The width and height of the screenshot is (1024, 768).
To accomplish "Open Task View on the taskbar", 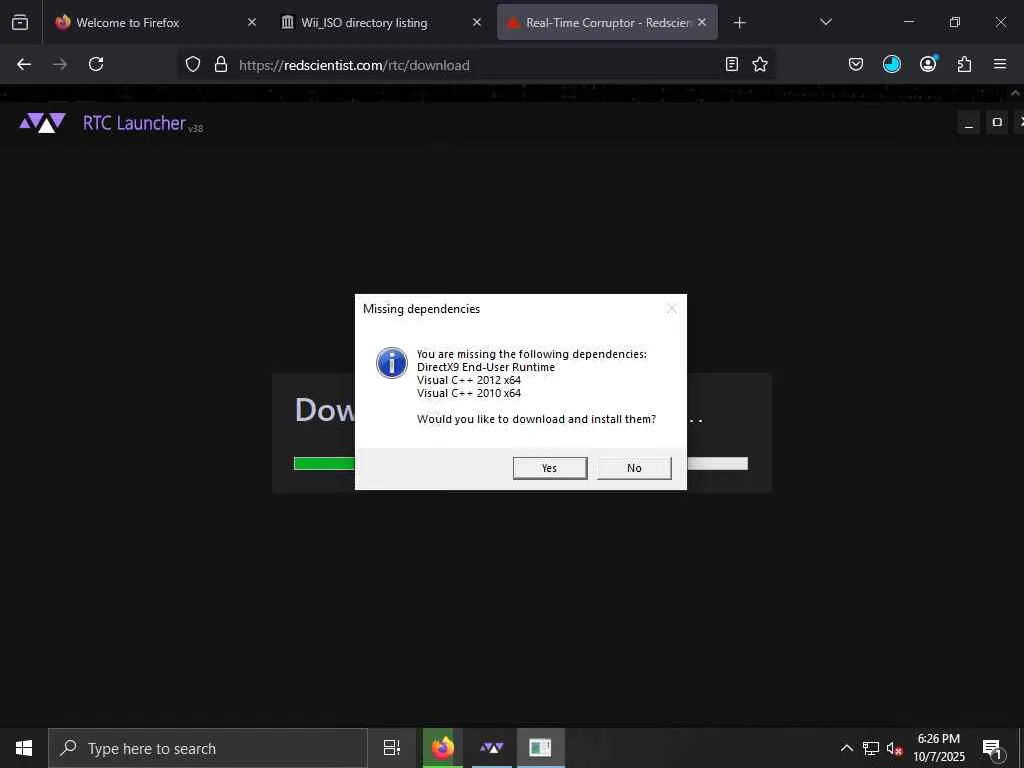I will coord(392,748).
